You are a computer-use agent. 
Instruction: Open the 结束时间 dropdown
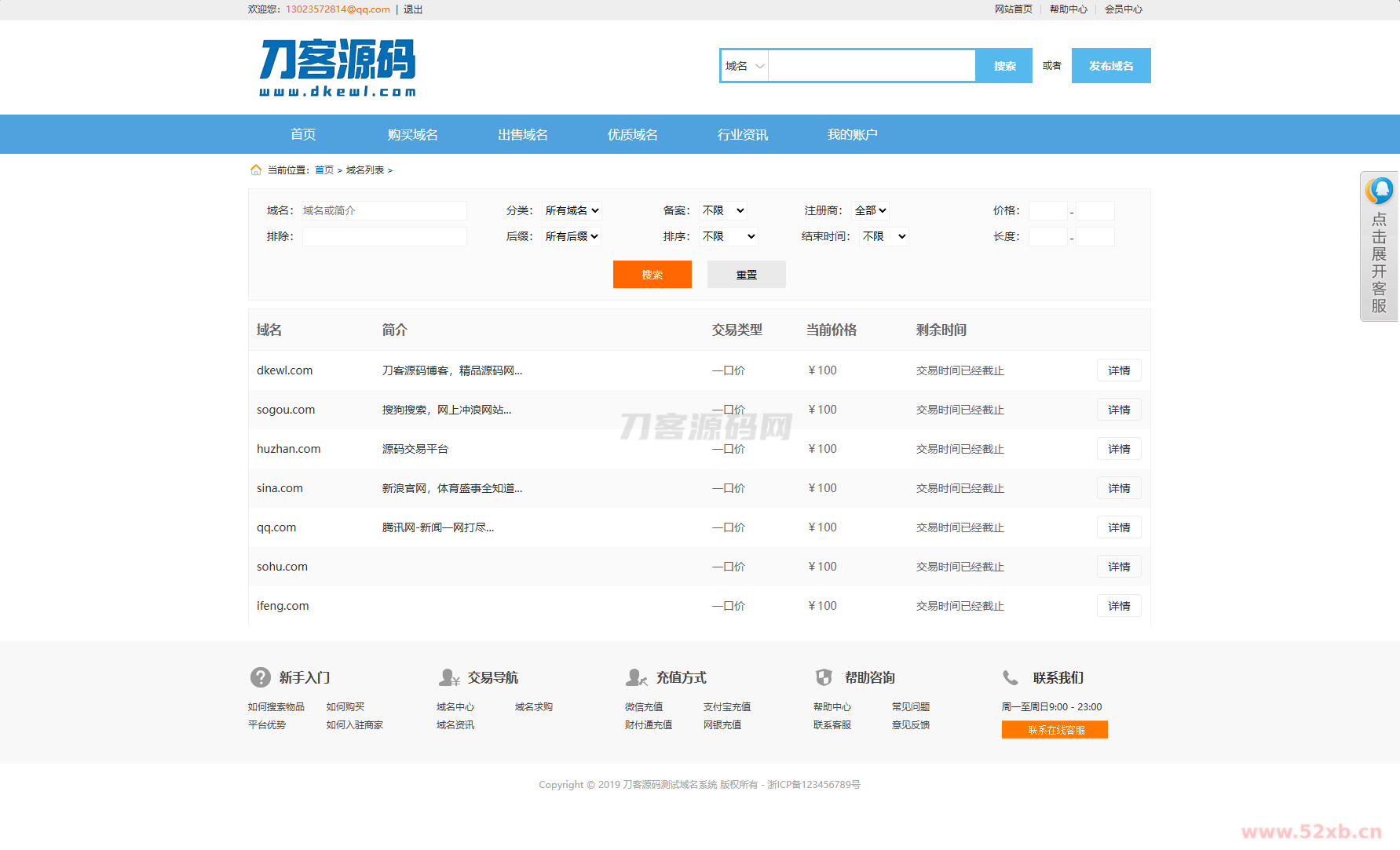pyautogui.click(x=884, y=236)
